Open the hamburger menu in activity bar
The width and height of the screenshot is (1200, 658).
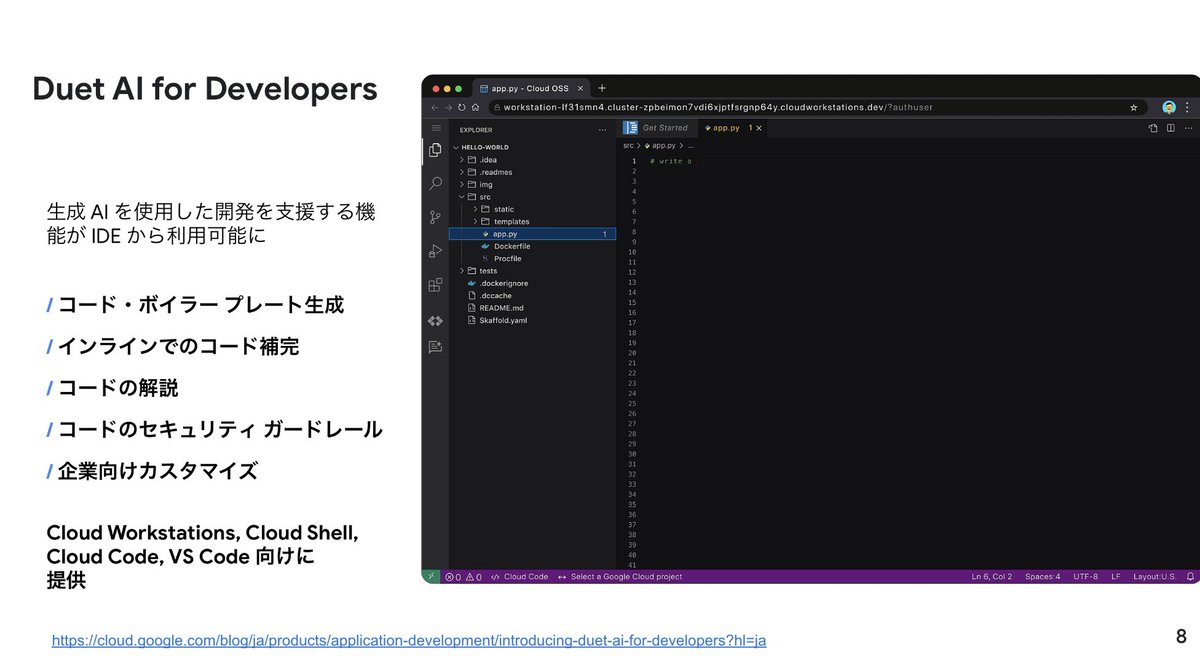pyautogui.click(x=435, y=128)
